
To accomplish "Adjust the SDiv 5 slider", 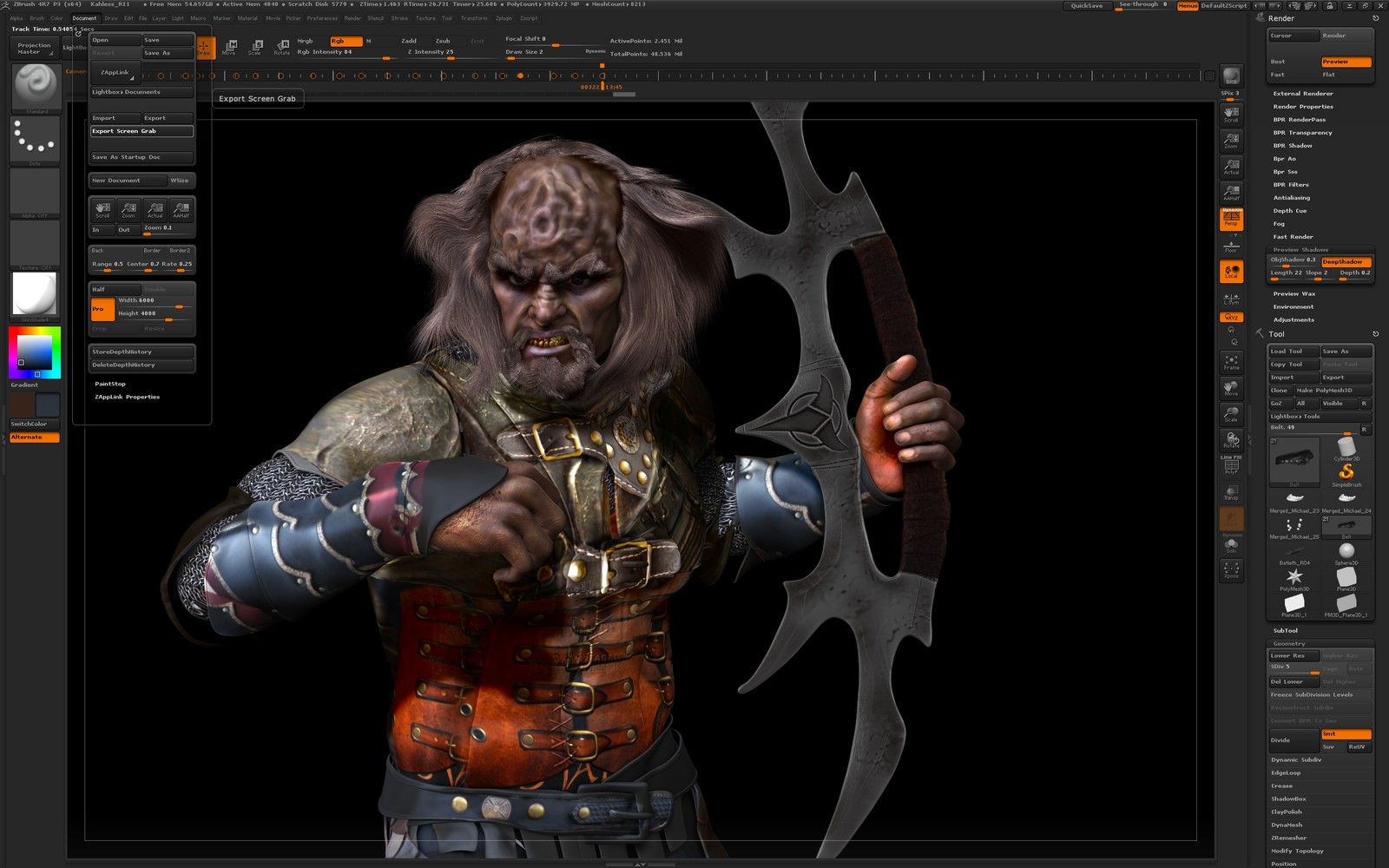I will (x=1294, y=667).
